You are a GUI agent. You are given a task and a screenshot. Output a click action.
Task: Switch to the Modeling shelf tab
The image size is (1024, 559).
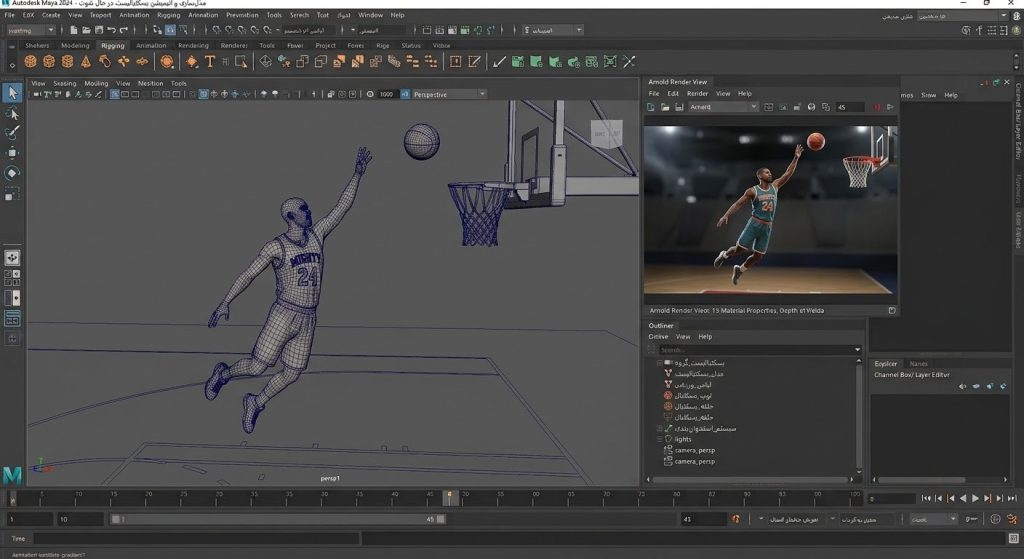click(75, 46)
